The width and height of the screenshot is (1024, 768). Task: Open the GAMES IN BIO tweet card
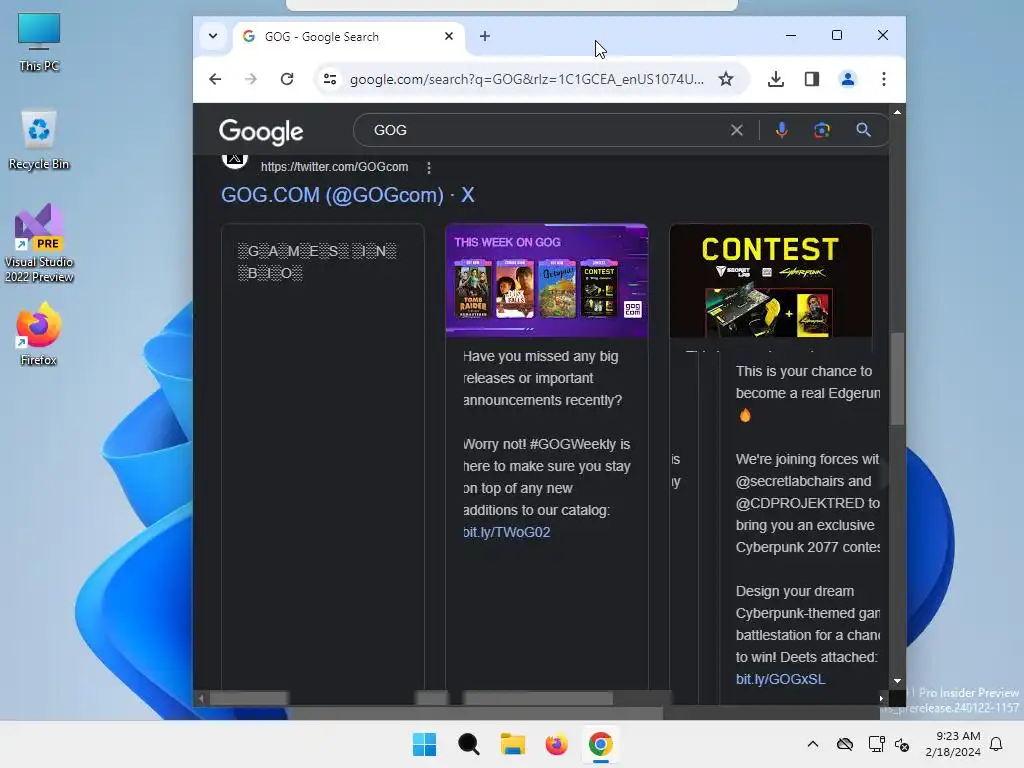click(x=323, y=457)
